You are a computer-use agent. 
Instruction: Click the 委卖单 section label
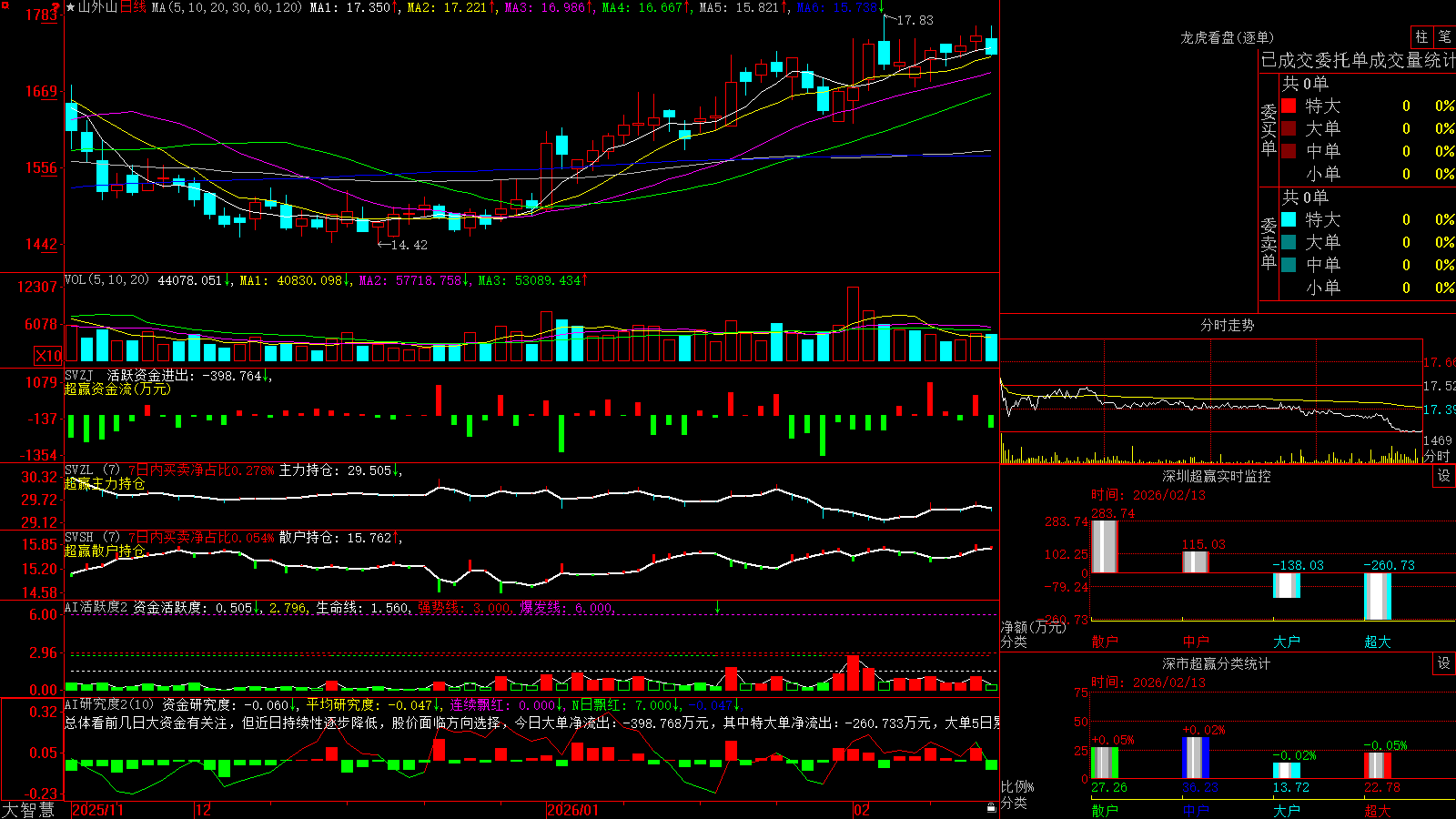(x=1269, y=243)
